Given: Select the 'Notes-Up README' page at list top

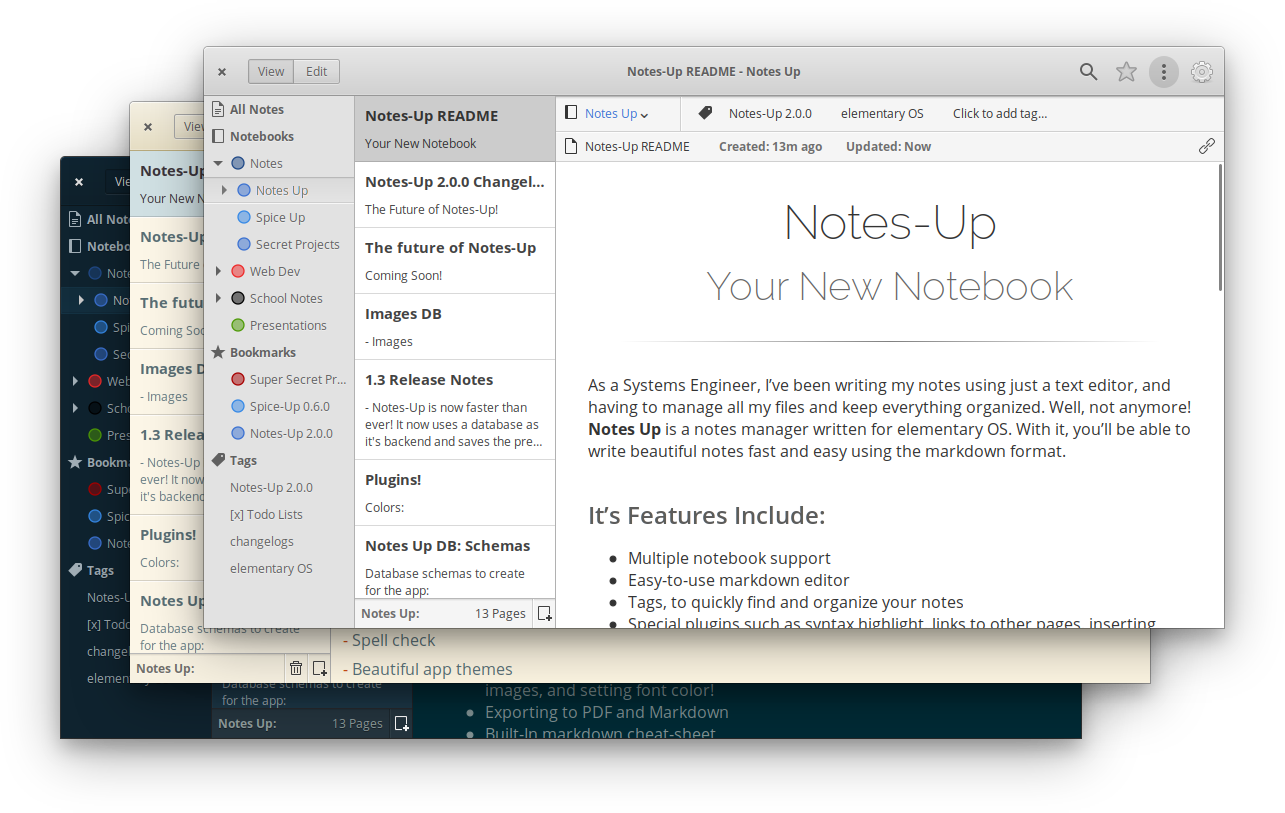Looking at the screenshot, I should point(455,128).
